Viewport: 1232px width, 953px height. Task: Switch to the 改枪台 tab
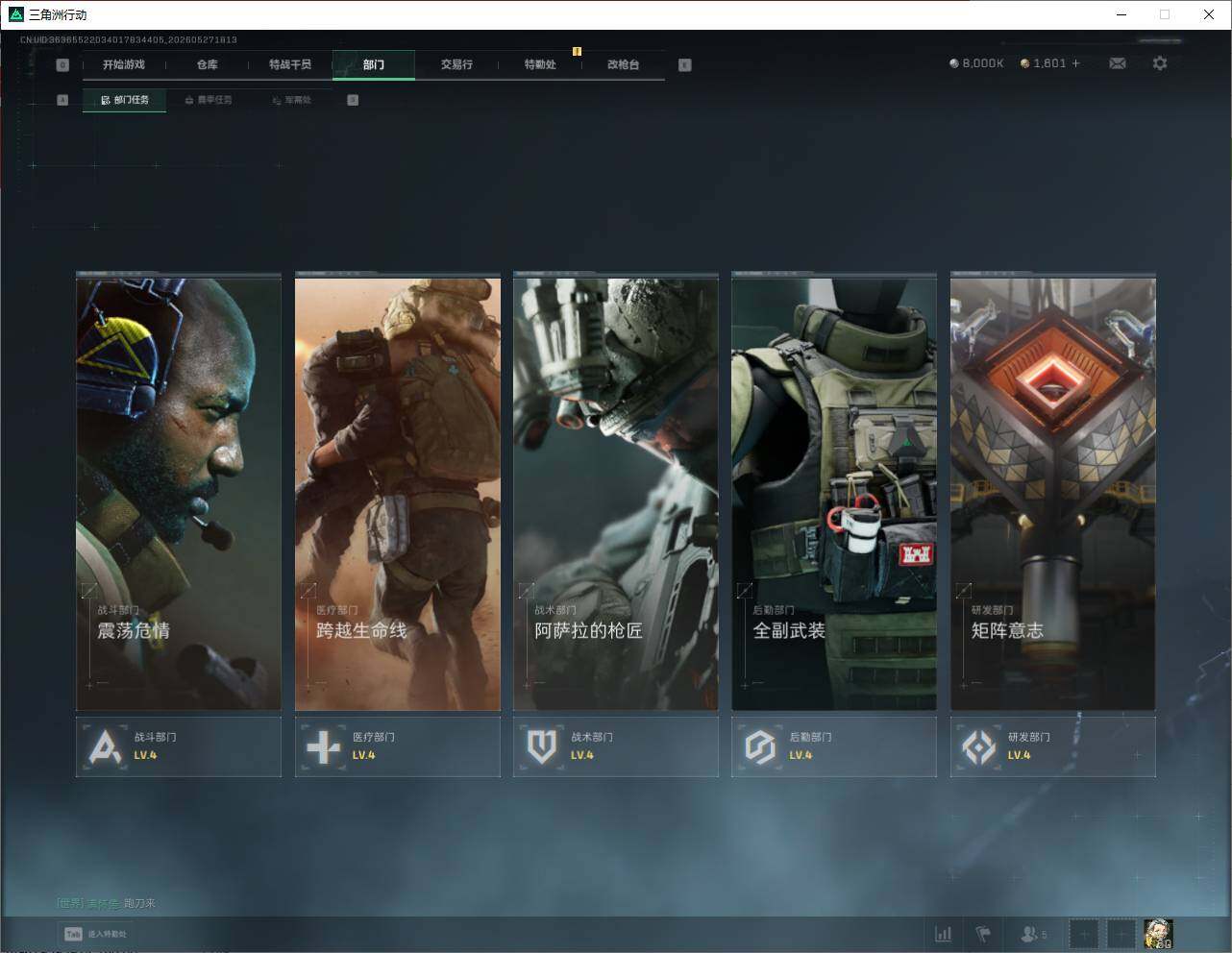623,64
